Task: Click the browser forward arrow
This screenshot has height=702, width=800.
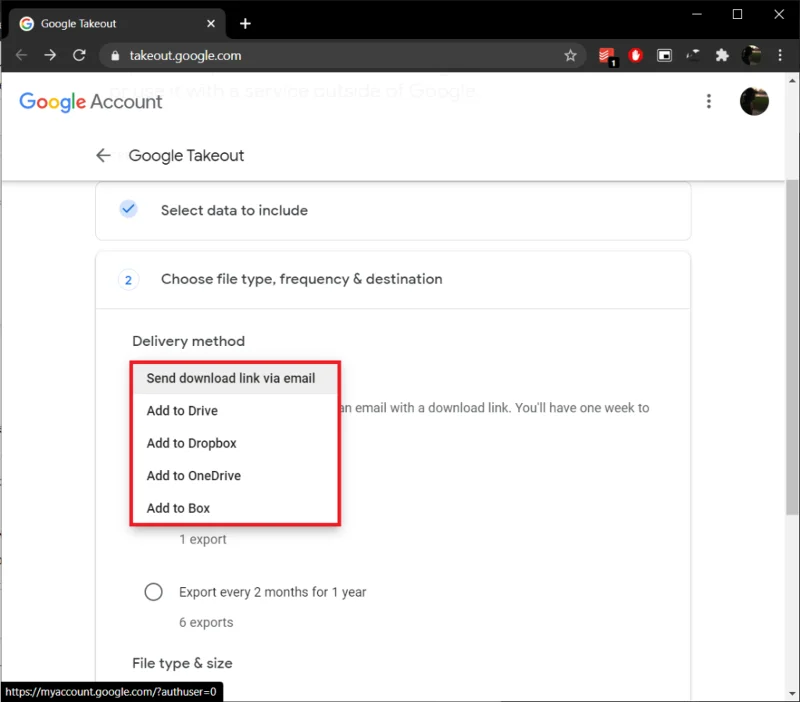Action: click(x=50, y=55)
